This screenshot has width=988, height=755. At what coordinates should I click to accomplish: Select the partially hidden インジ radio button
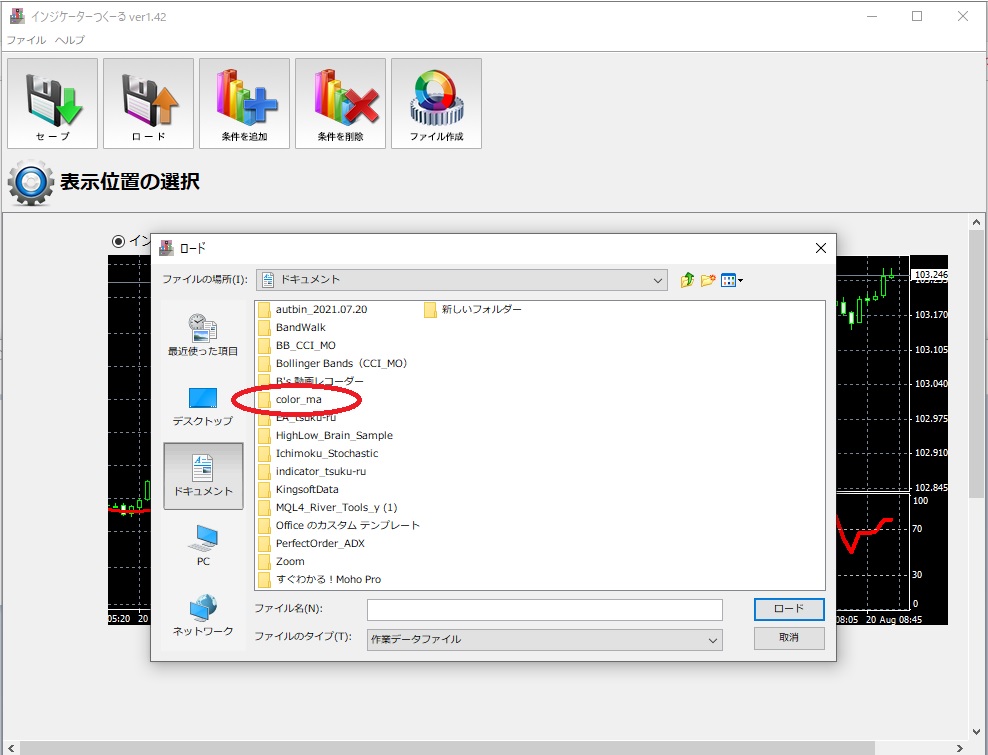(x=119, y=241)
